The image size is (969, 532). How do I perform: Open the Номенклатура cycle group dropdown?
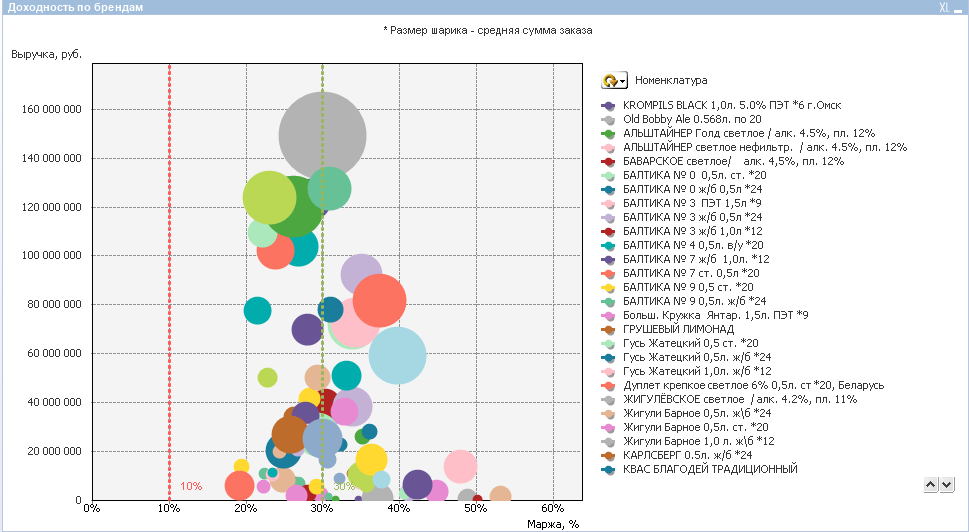coord(614,80)
